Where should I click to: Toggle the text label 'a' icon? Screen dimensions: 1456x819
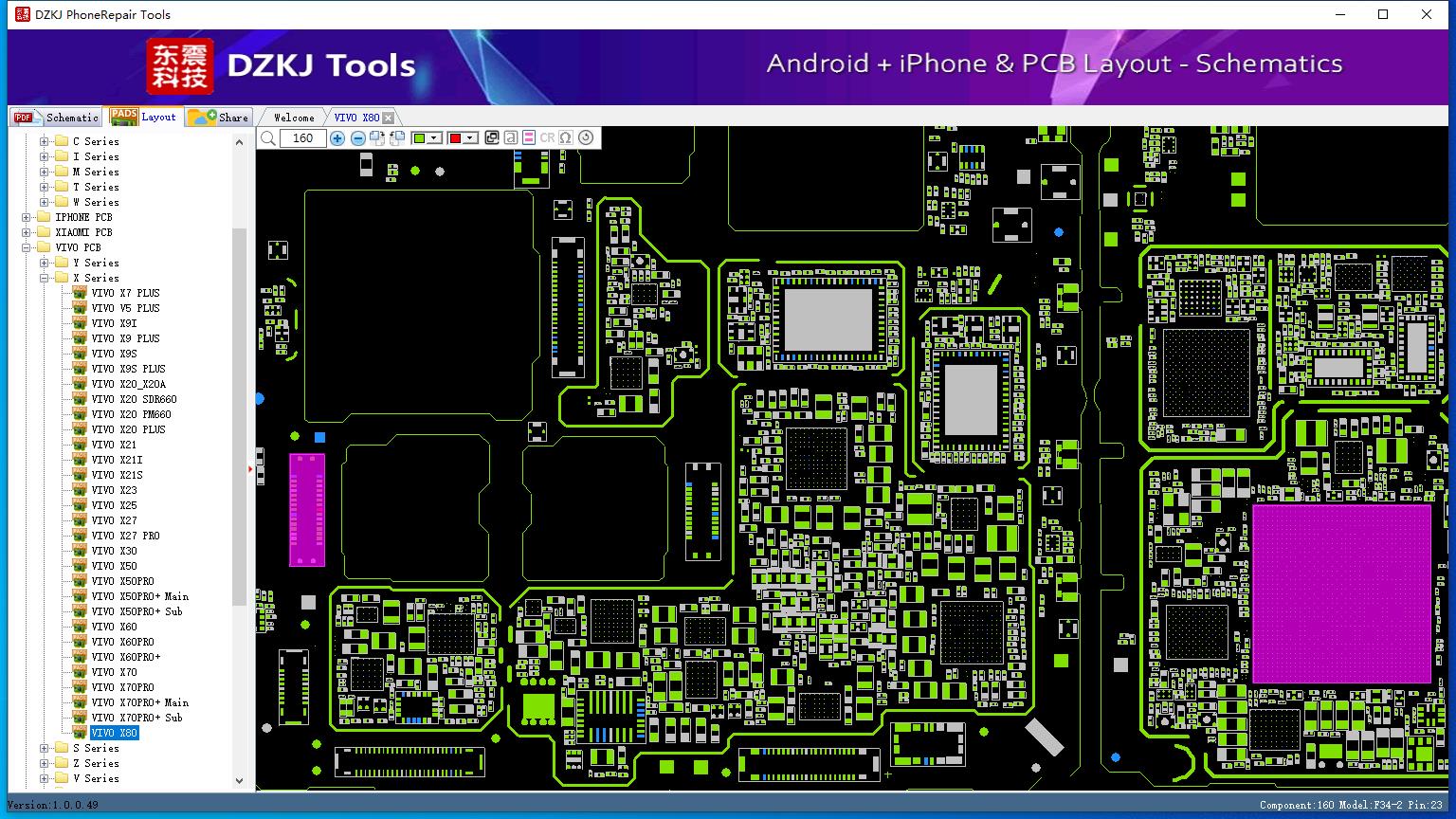(511, 138)
